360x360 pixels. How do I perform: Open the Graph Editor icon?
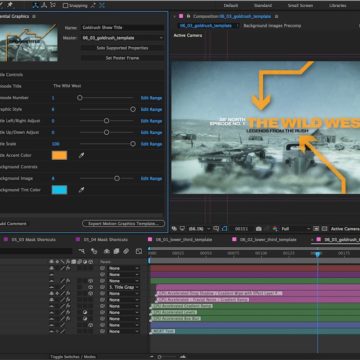pos(139,251)
